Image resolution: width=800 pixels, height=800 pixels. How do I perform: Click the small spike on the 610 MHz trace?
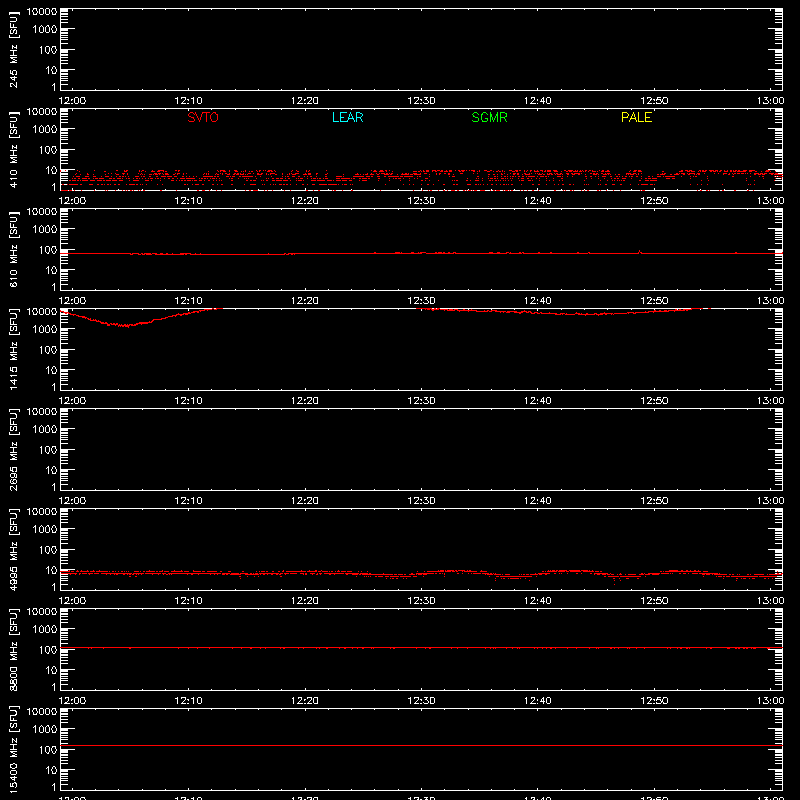[640, 252]
